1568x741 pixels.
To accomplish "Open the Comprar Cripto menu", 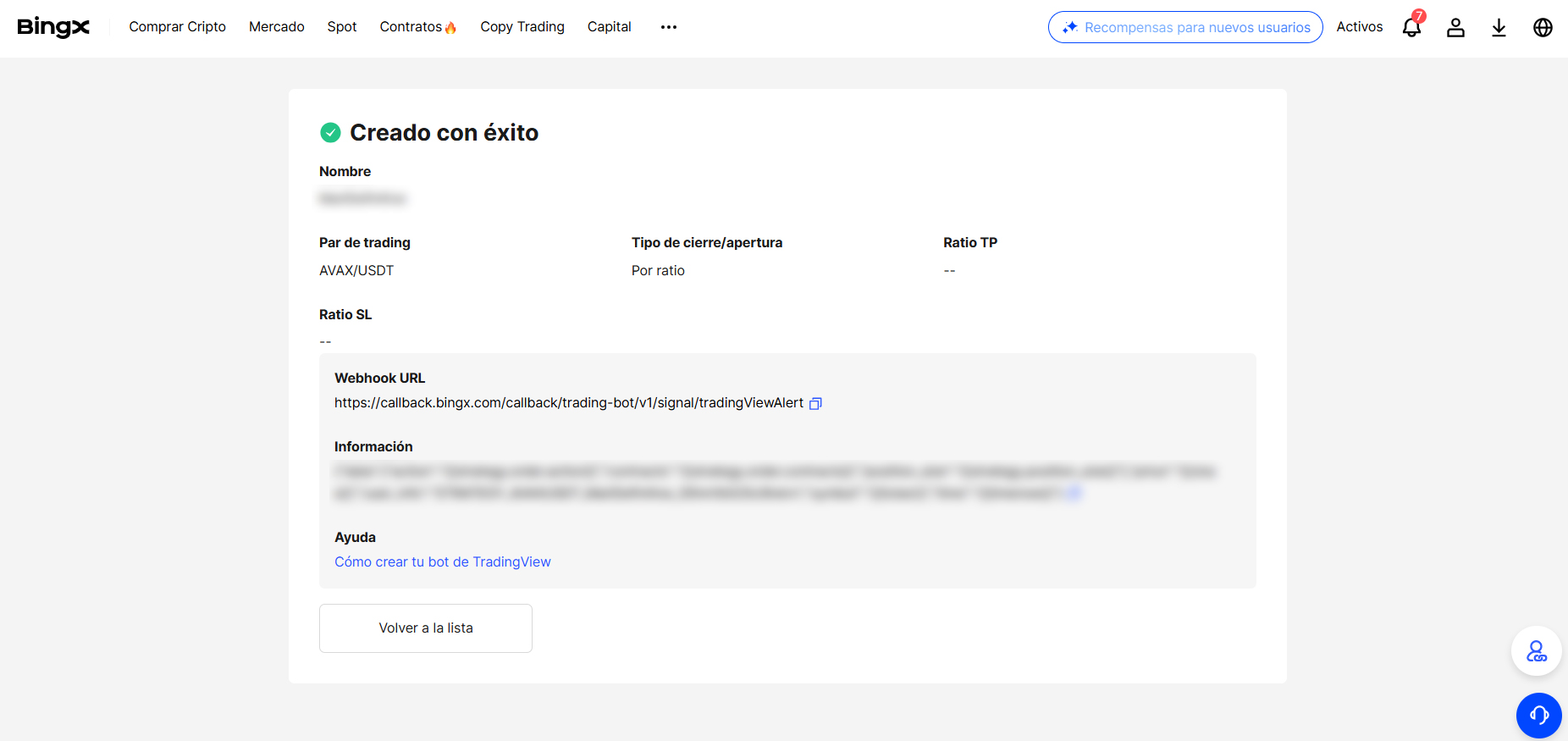I will coord(177,27).
